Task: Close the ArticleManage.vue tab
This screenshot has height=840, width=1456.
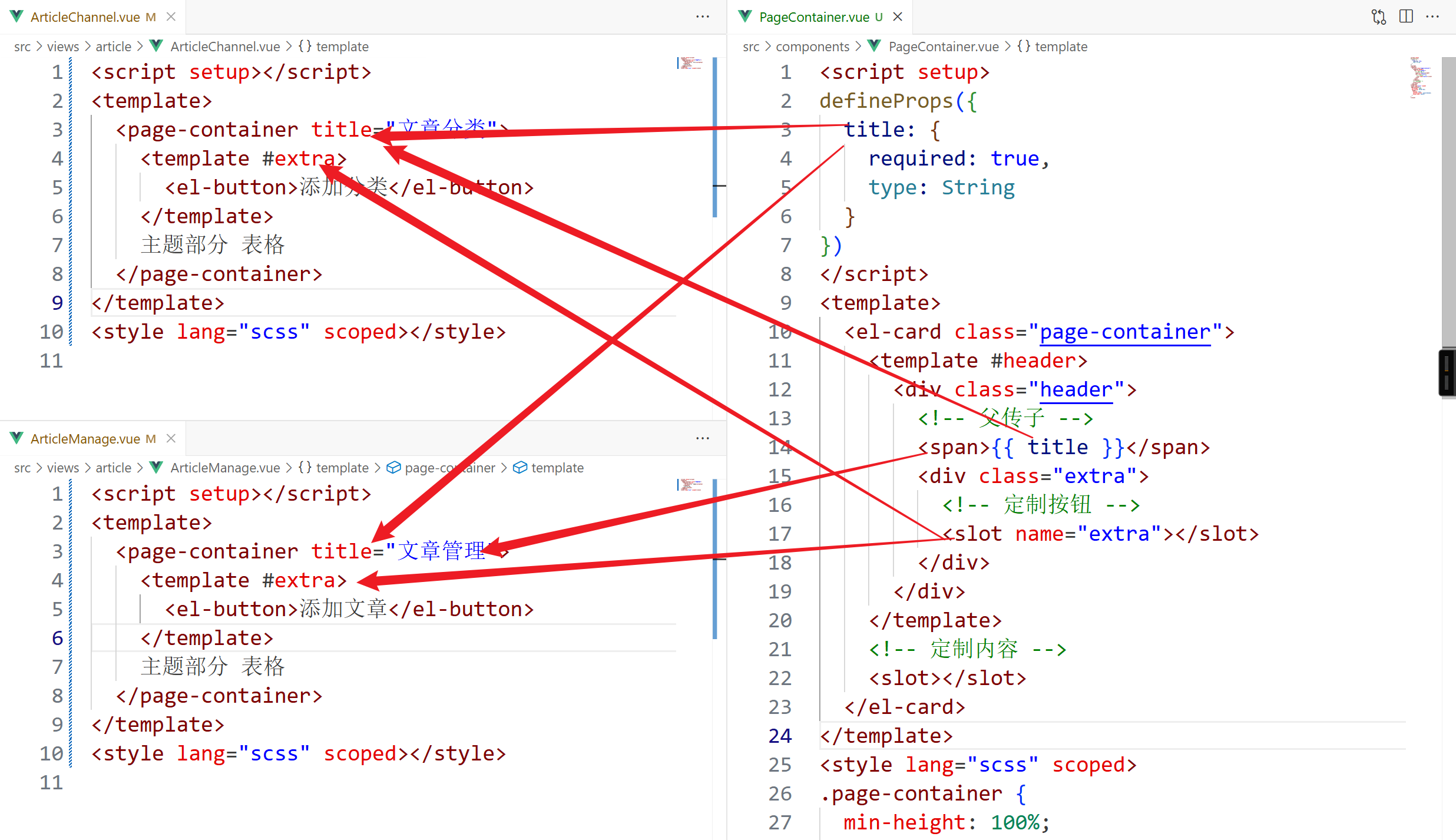Action: coord(171,438)
